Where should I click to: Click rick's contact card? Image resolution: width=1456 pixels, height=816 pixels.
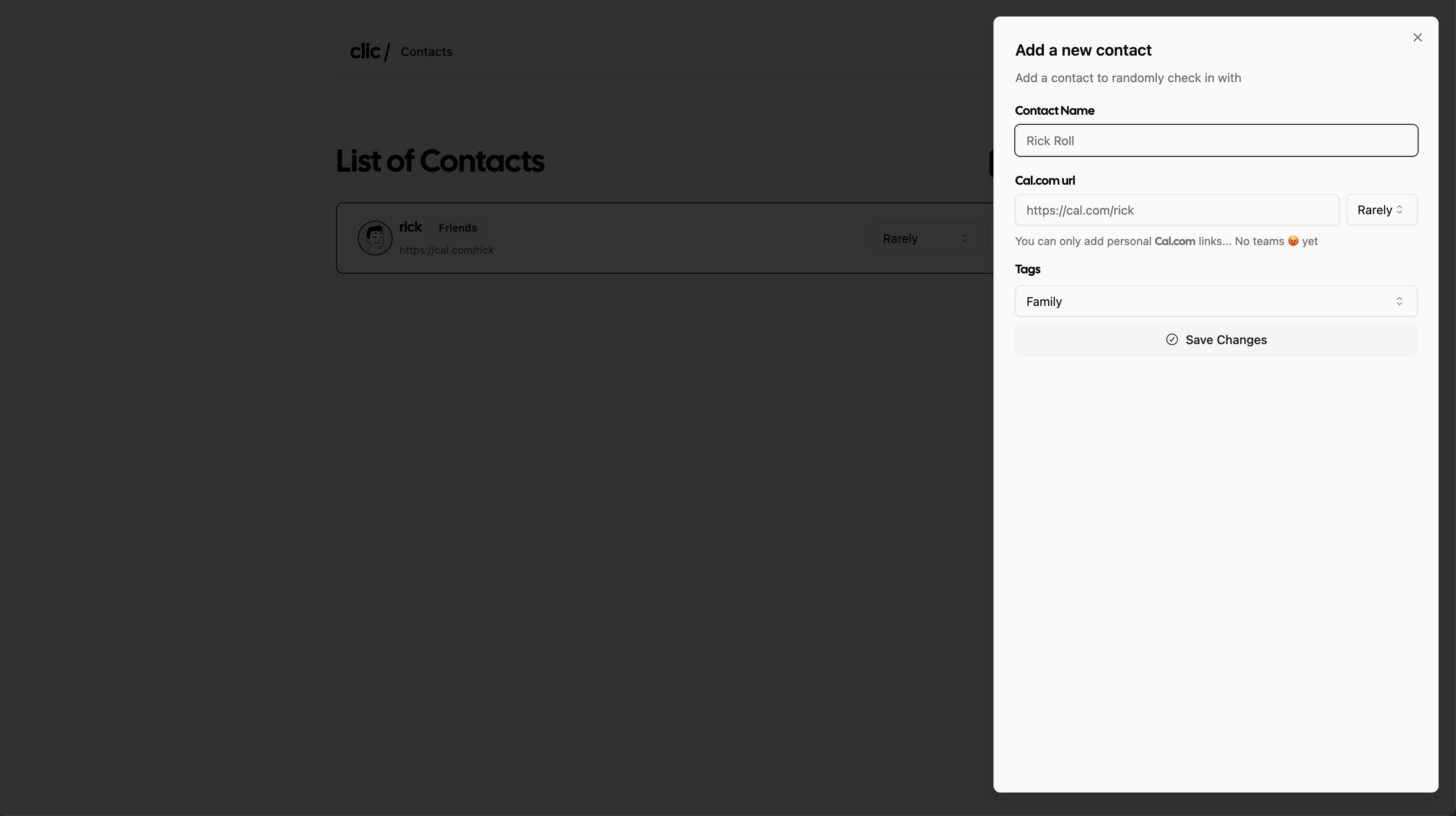678,238
